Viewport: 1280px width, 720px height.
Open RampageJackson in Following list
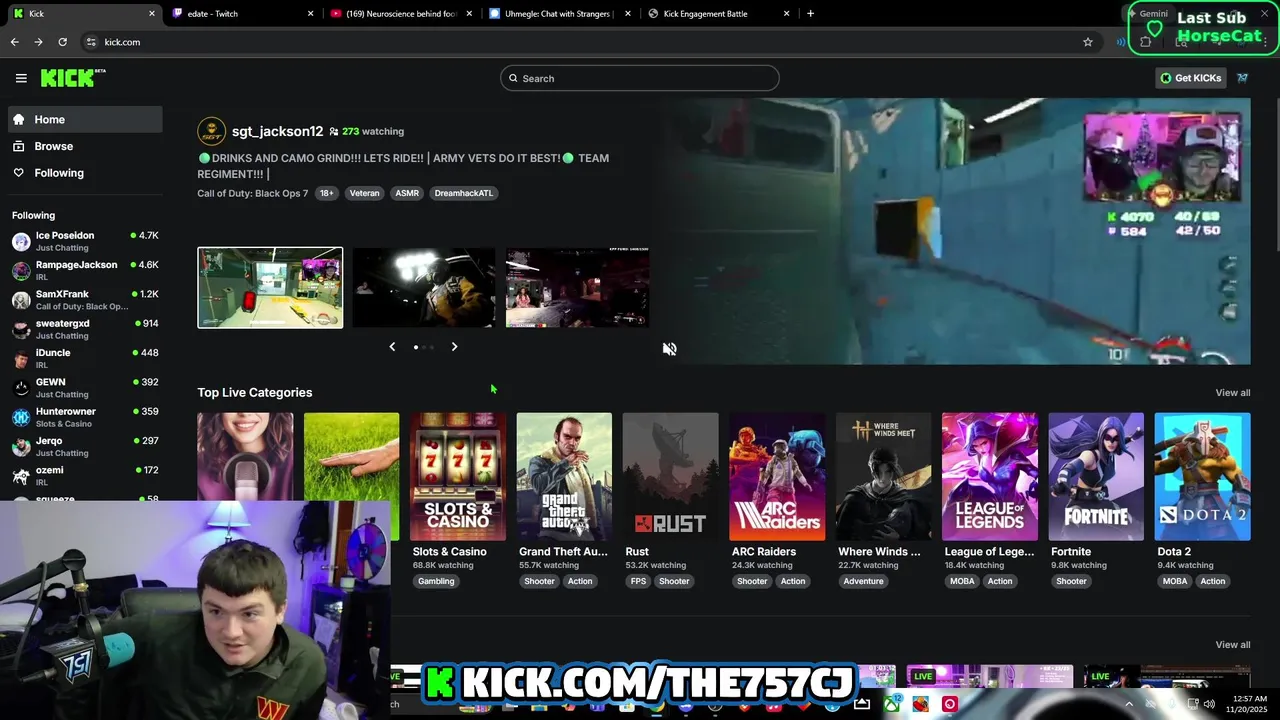[85, 270]
